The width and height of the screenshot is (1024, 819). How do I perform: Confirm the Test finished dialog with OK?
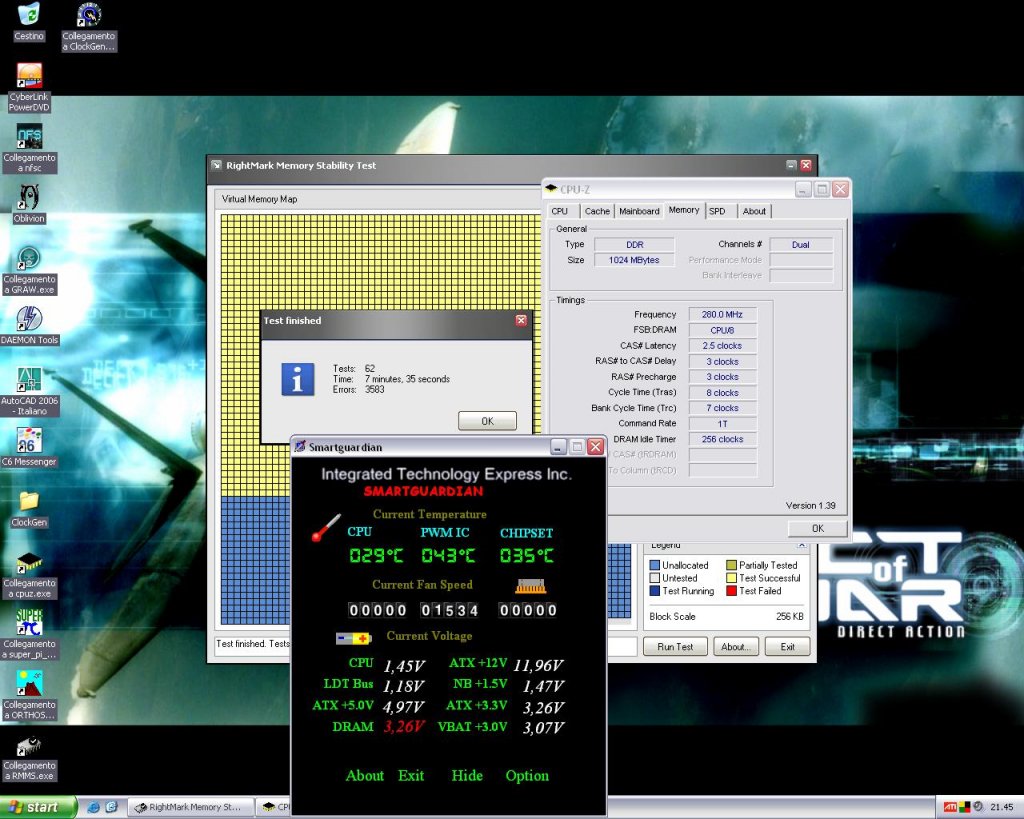pyautogui.click(x=487, y=421)
